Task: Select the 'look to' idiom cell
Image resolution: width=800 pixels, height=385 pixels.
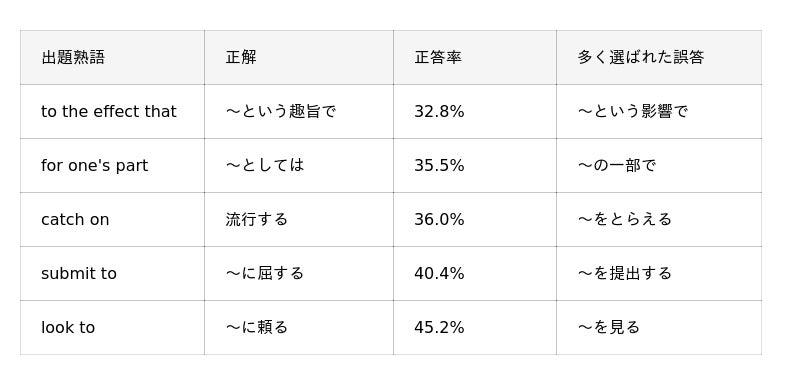Action: click(x=112, y=328)
